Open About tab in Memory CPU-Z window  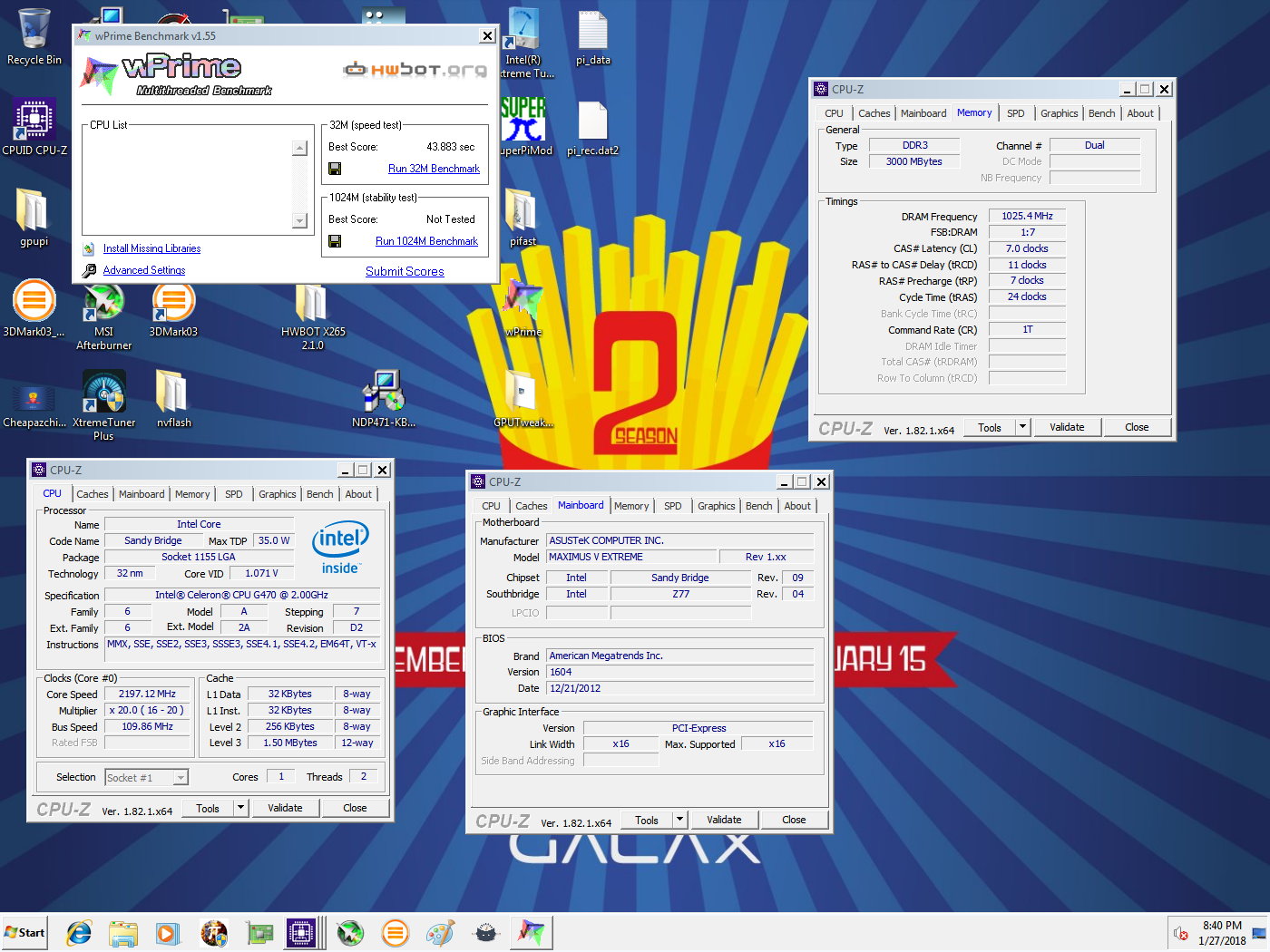1140,113
